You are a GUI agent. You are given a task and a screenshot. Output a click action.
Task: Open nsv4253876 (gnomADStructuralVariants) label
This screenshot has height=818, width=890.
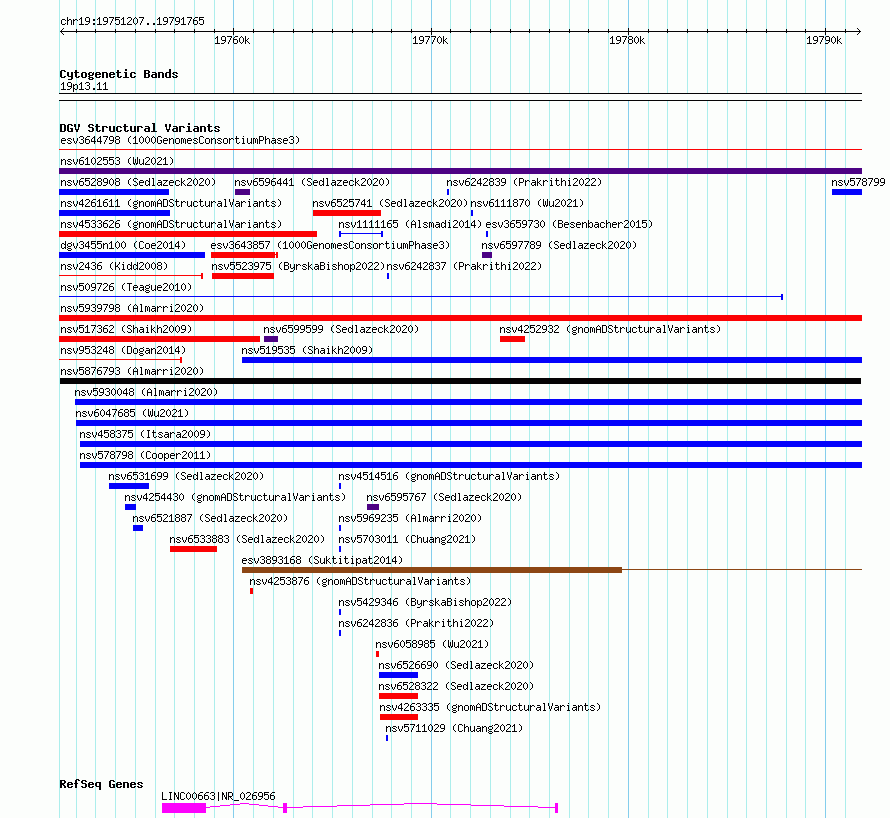[x=360, y=581]
